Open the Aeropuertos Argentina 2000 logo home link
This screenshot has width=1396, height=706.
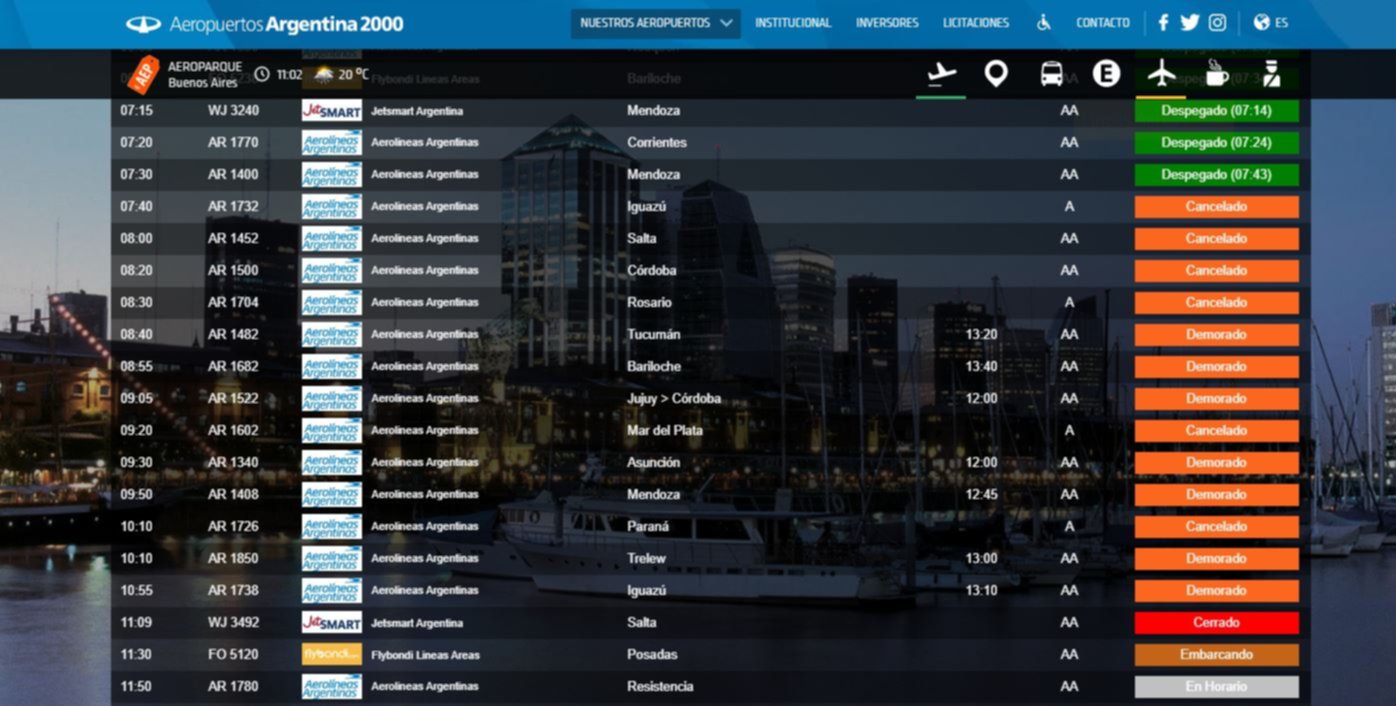coord(265,23)
